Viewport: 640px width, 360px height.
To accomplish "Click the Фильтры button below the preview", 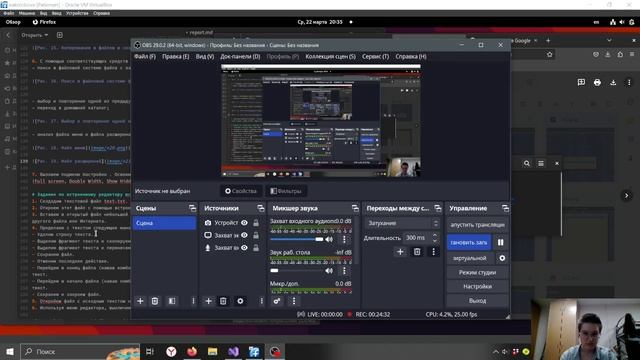I will [x=286, y=191].
